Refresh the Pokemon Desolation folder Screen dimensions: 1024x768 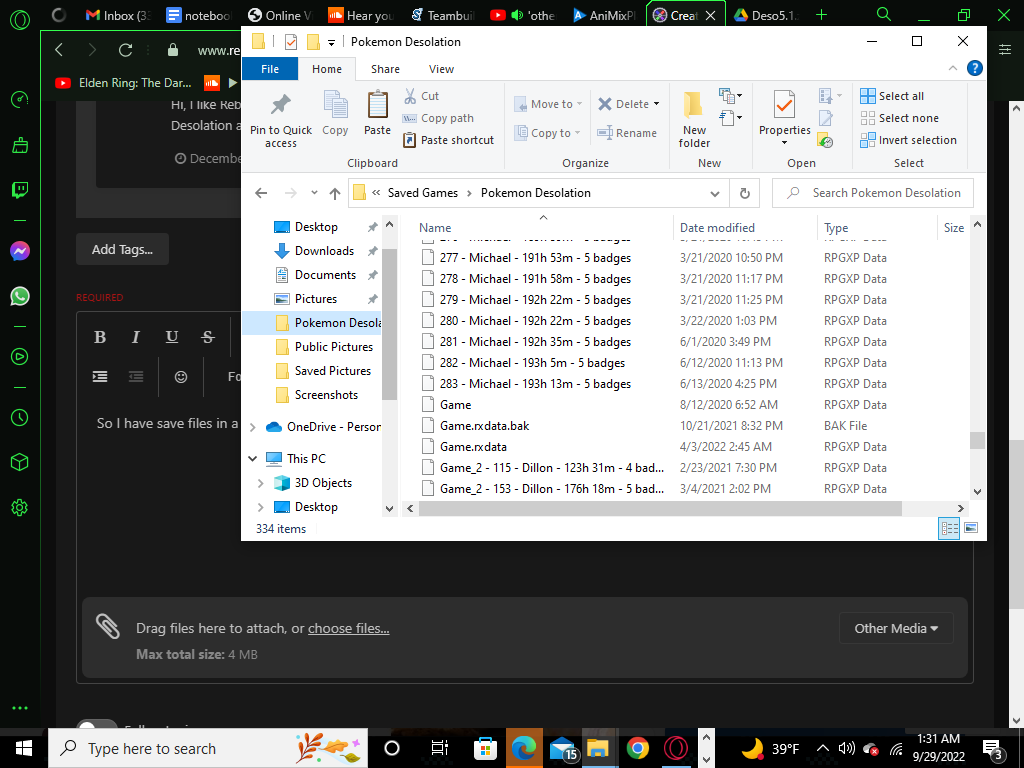pyautogui.click(x=744, y=193)
